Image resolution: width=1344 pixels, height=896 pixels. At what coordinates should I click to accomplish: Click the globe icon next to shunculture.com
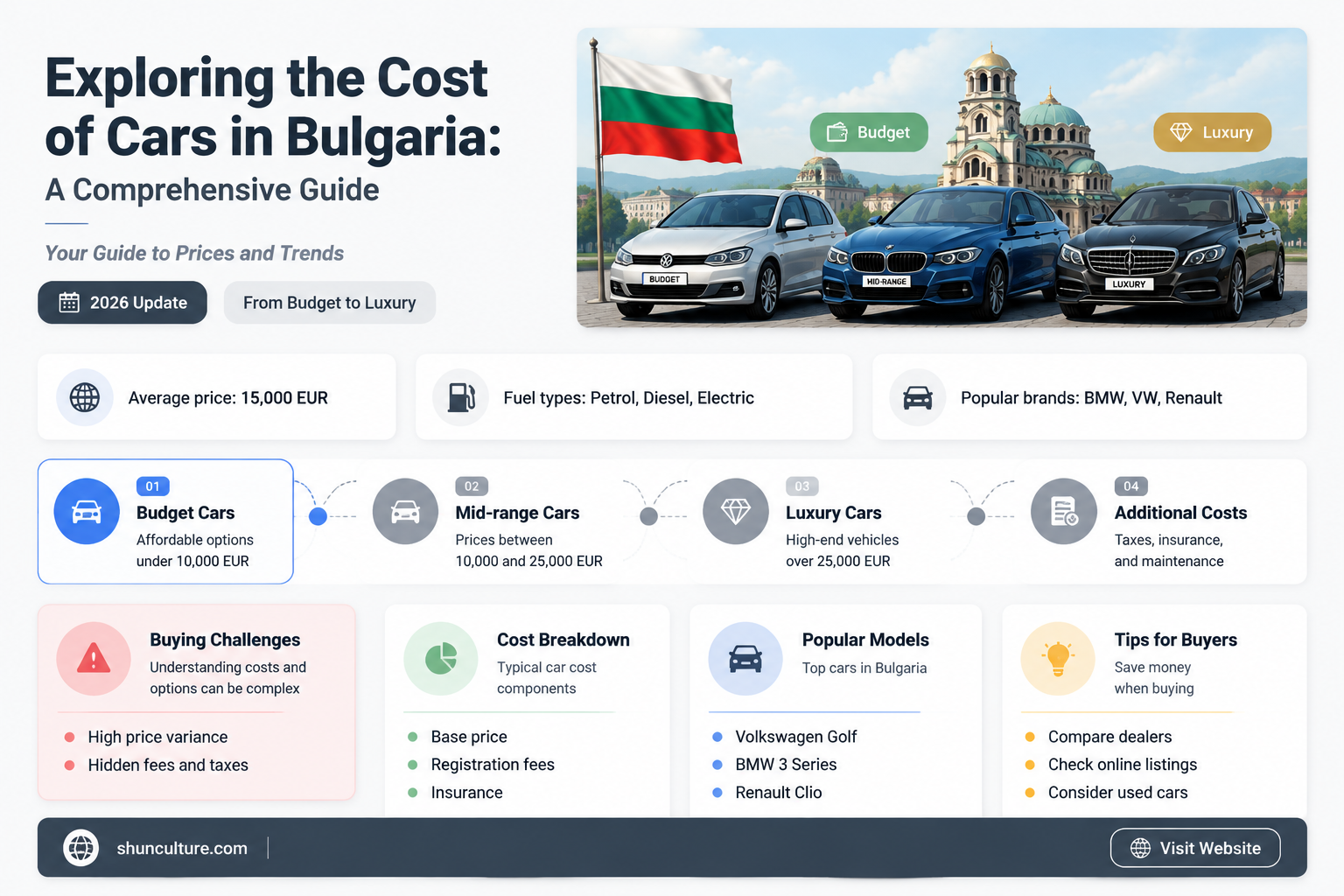tap(81, 848)
